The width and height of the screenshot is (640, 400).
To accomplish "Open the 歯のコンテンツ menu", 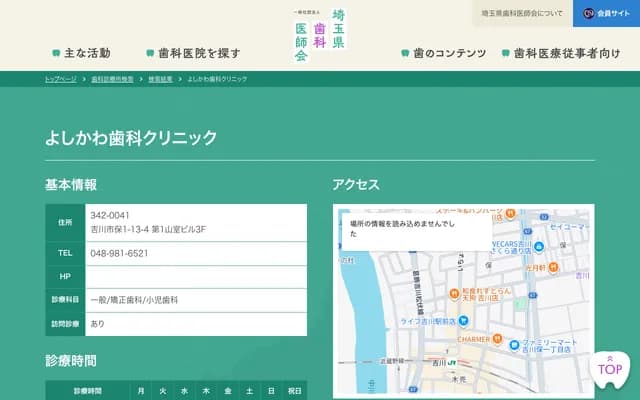I will pos(443,53).
